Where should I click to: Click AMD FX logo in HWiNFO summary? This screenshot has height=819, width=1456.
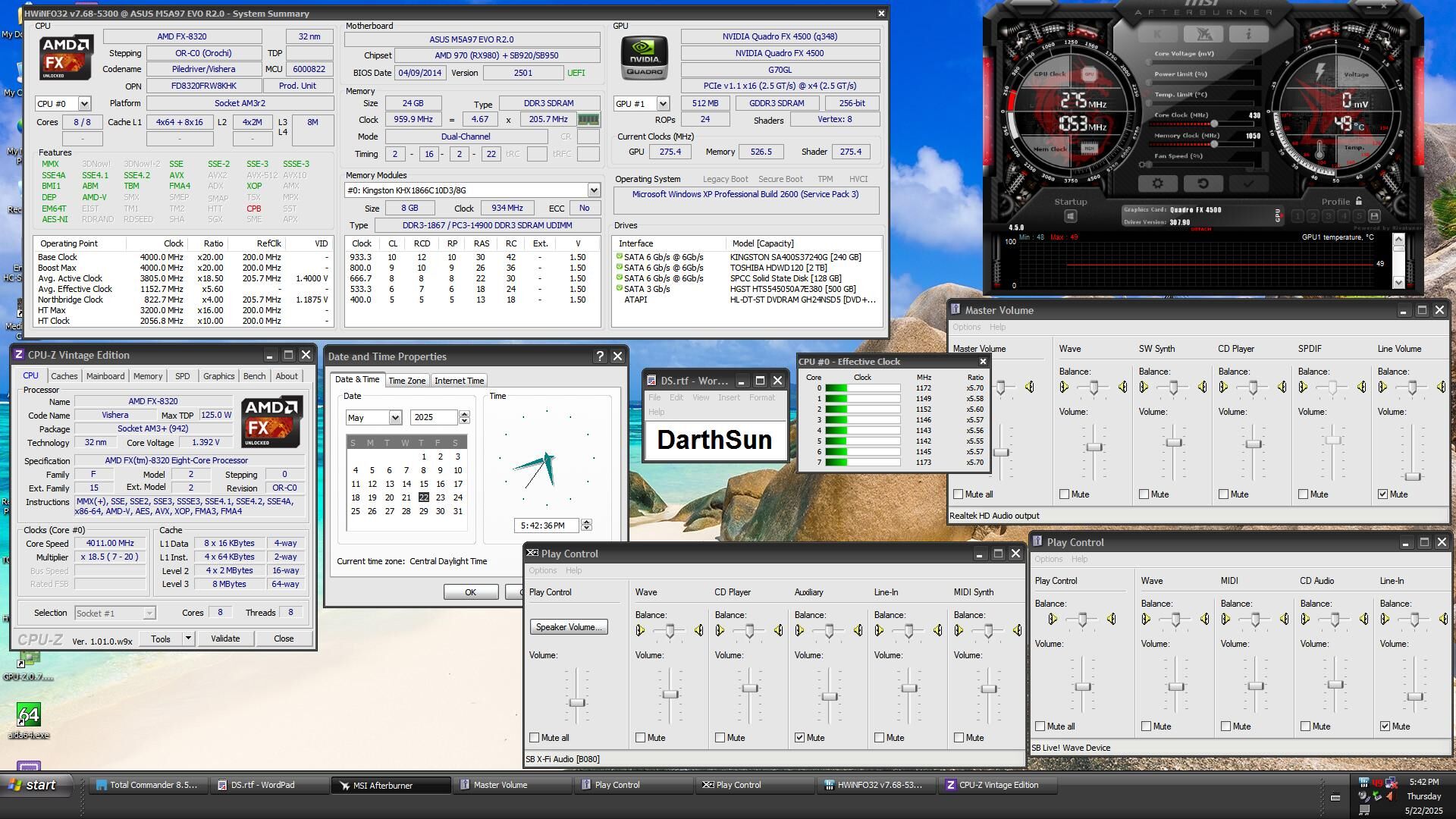pos(66,57)
